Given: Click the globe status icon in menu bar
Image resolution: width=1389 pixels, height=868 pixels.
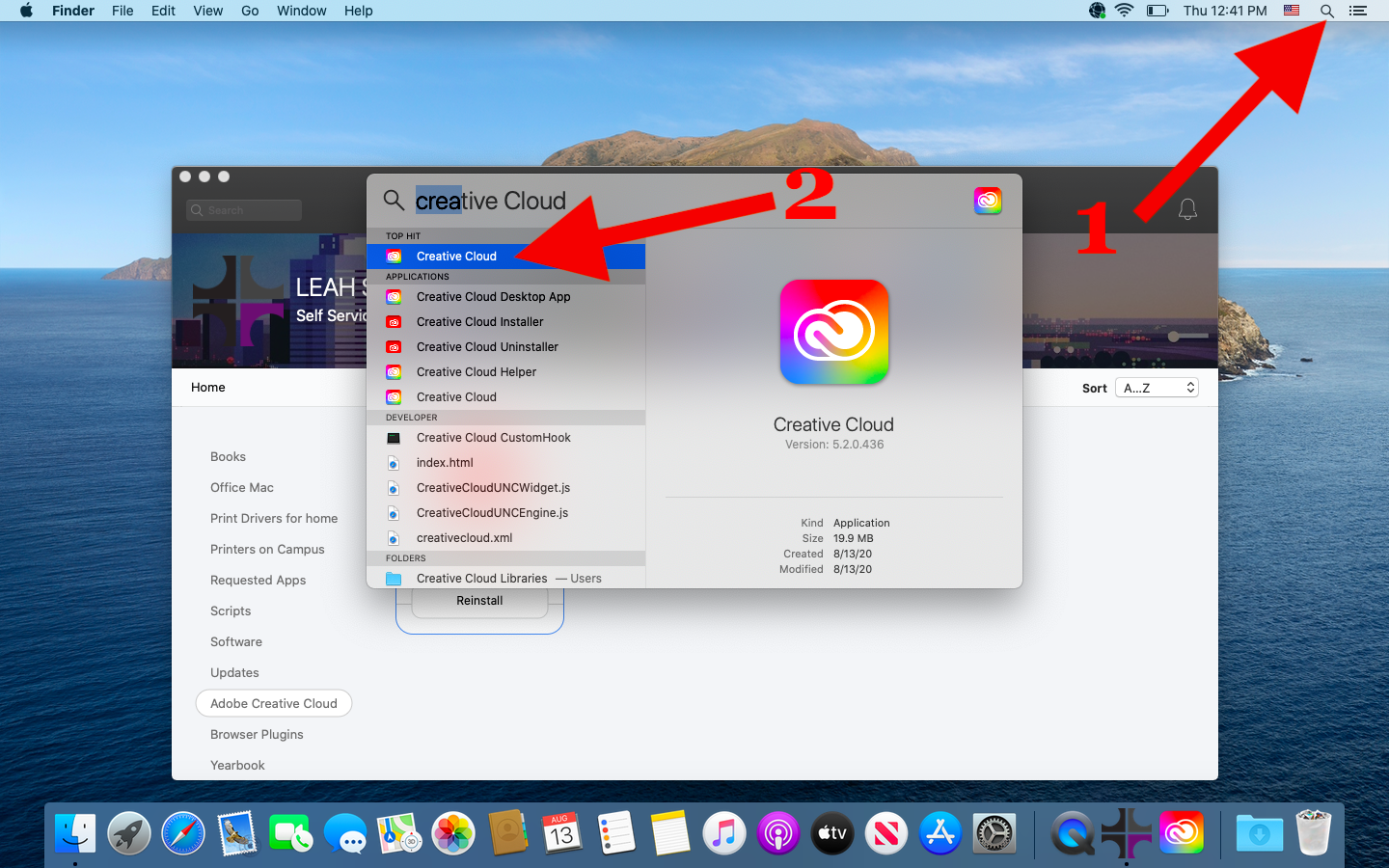Looking at the screenshot, I should pos(1097,11).
